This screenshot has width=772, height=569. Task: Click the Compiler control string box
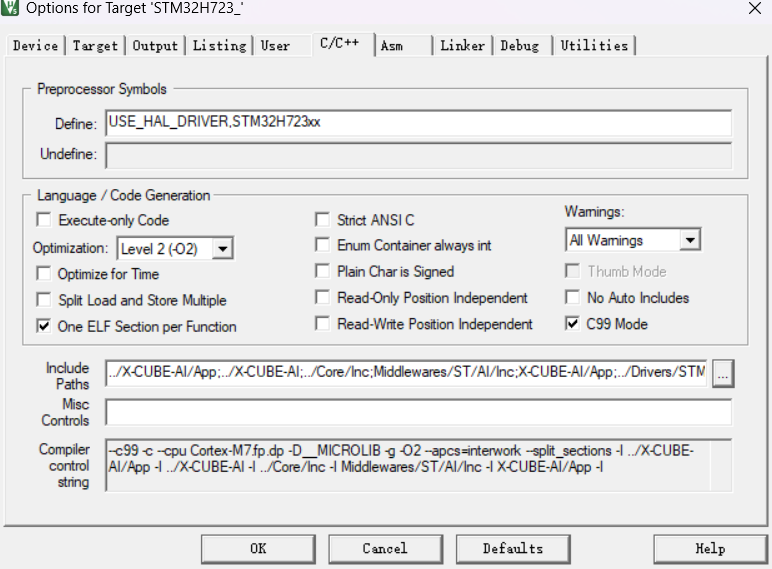(x=418, y=465)
